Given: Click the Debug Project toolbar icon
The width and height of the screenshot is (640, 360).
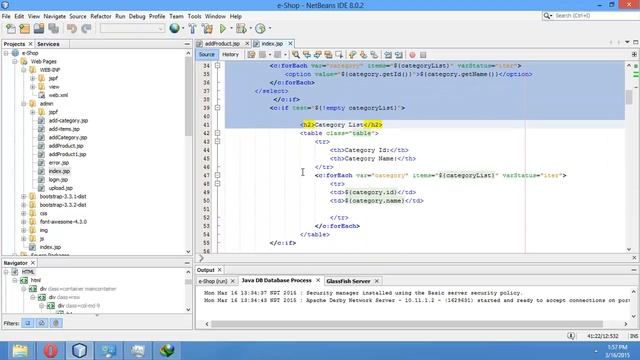Looking at the screenshot, I should coord(241,29).
